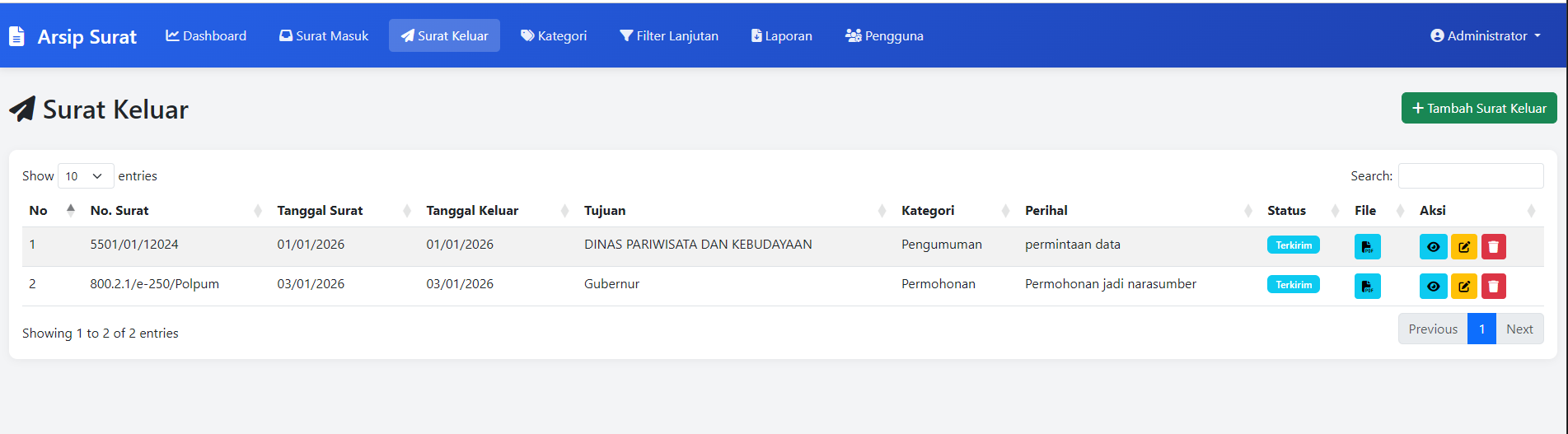Sort table by No column

coord(52,210)
